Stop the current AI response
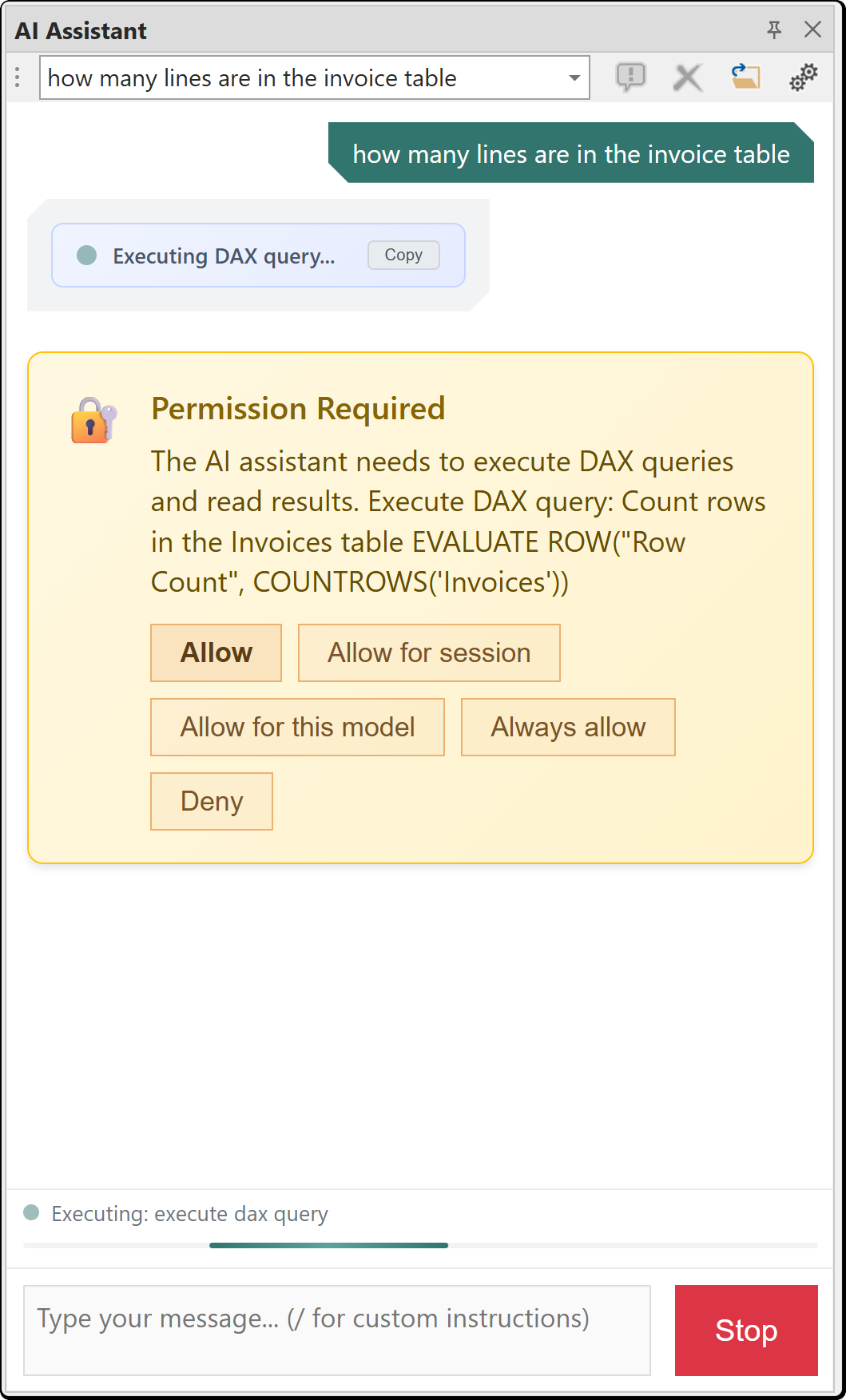The height and width of the screenshot is (1400, 846). (x=745, y=1331)
